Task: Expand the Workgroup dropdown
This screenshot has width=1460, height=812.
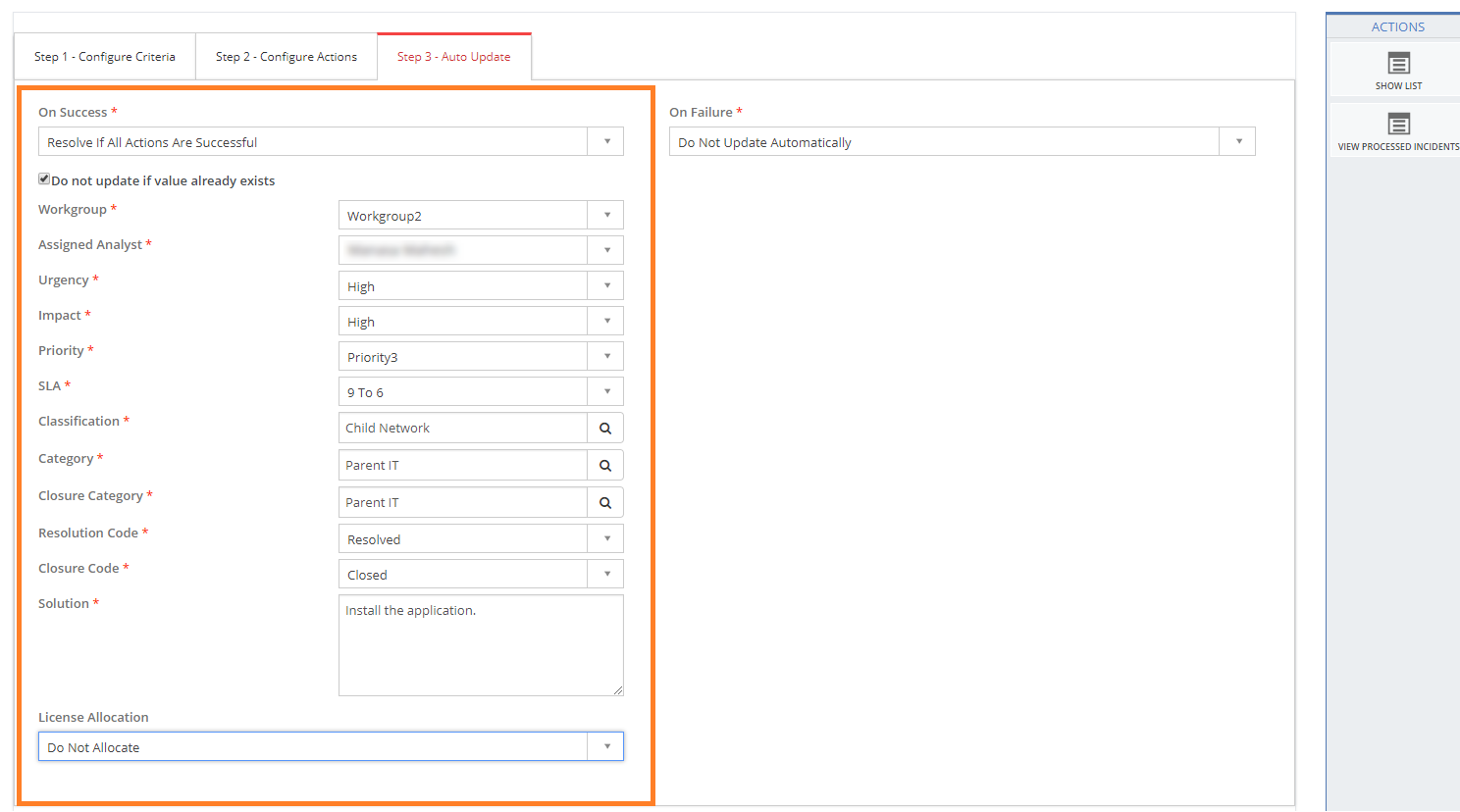Action: point(606,216)
